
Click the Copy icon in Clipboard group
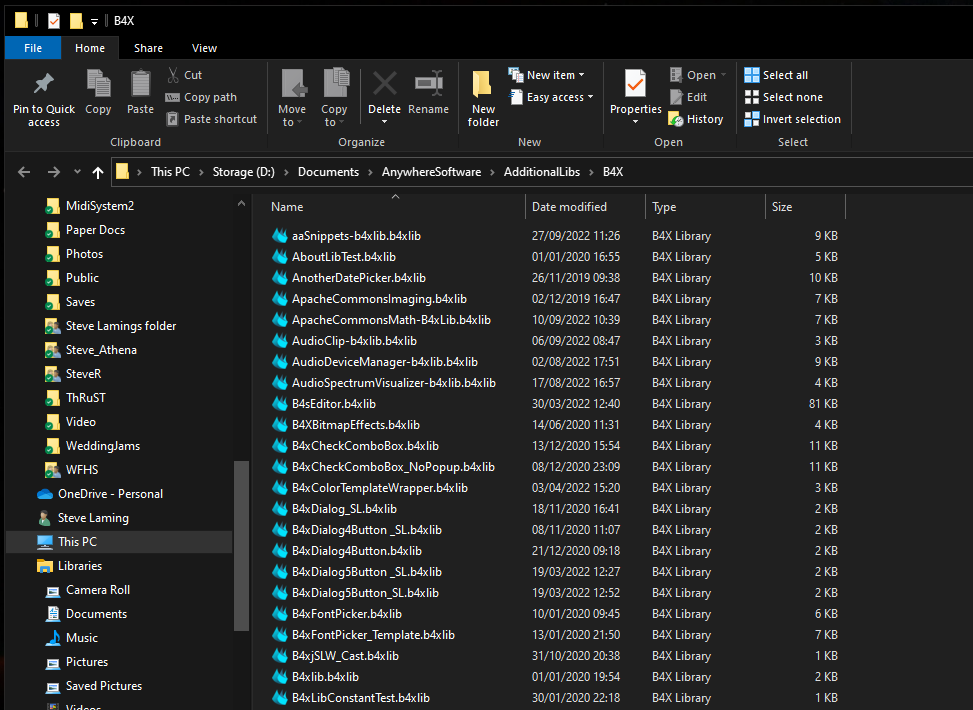(98, 84)
